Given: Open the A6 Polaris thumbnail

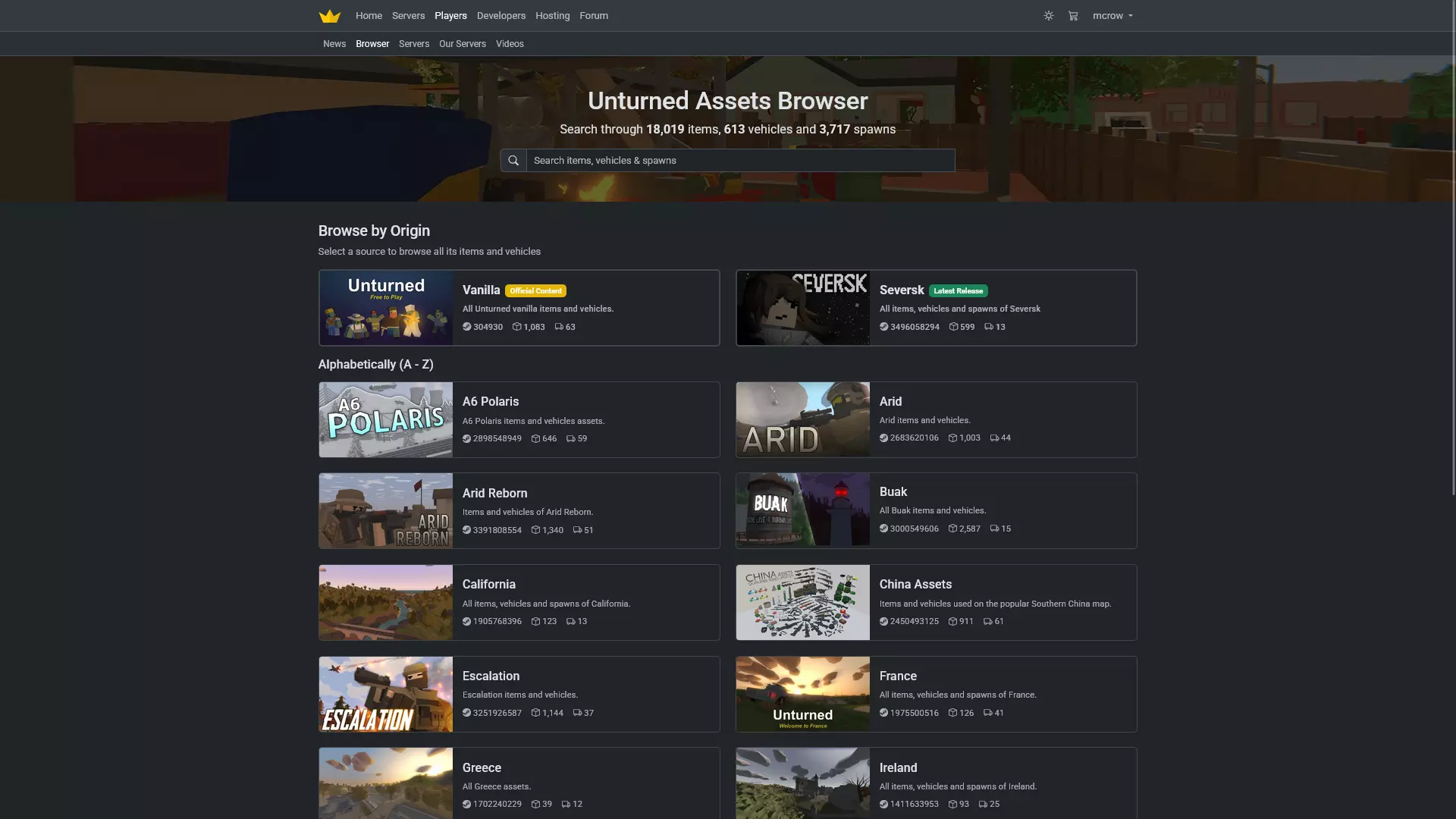Looking at the screenshot, I should pyautogui.click(x=386, y=420).
